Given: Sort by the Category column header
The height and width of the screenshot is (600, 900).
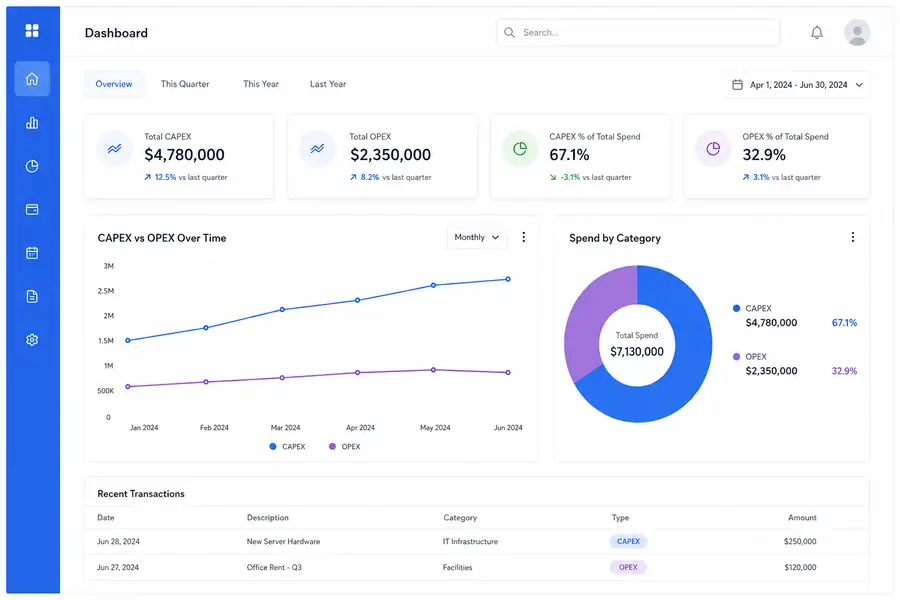Looking at the screenshot, I should pos(460,517).
